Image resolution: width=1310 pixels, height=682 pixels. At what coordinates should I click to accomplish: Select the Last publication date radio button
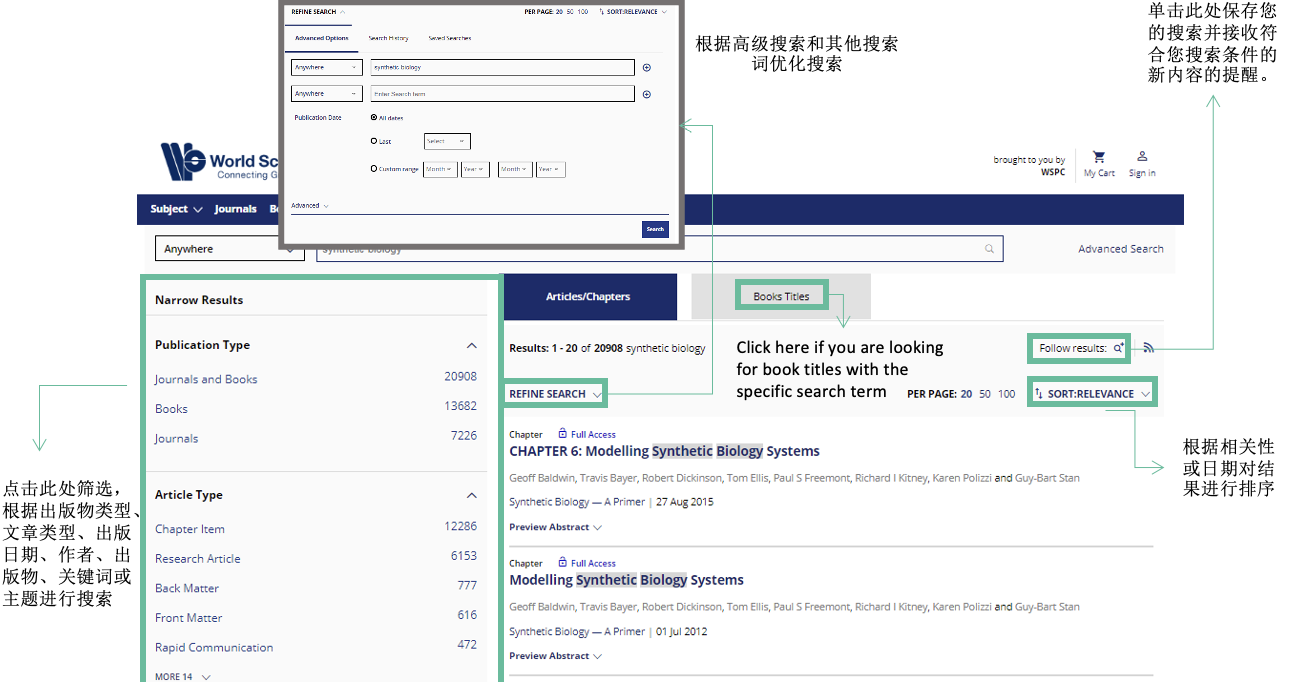[374, 141]
